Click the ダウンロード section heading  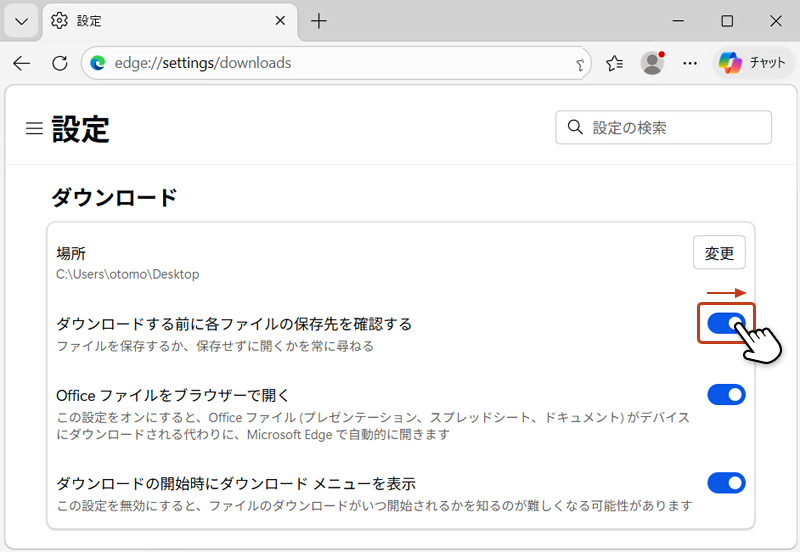point(114,197)
